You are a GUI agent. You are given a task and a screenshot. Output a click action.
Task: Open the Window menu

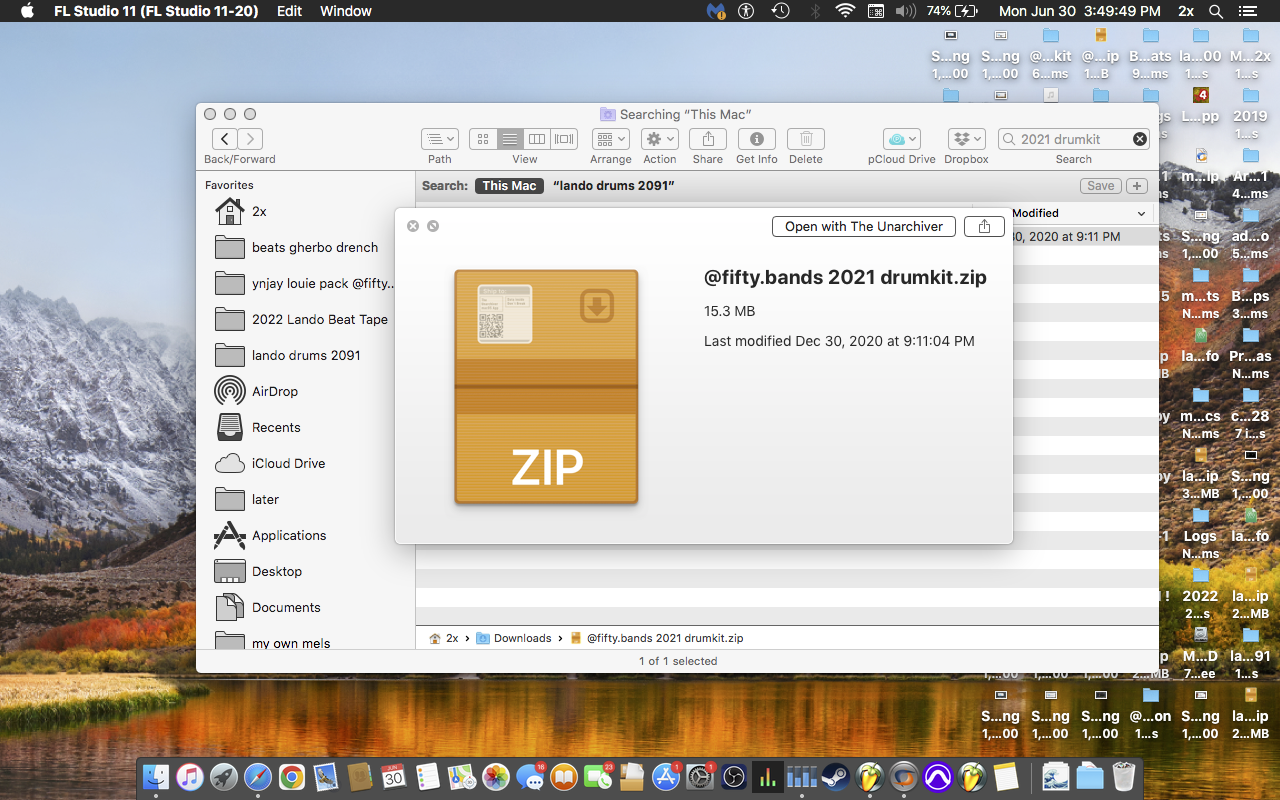346,11
